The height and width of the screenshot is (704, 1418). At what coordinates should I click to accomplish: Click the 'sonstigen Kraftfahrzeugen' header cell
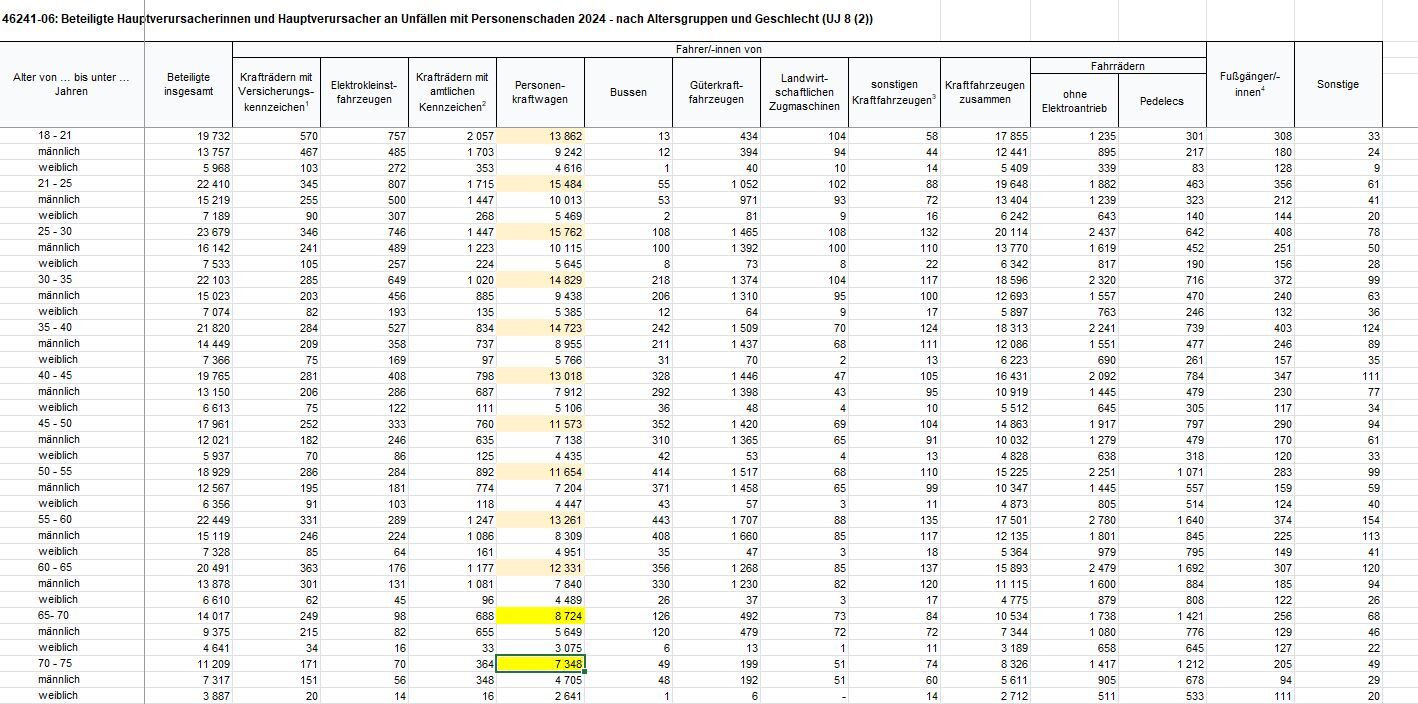[893, 91]
